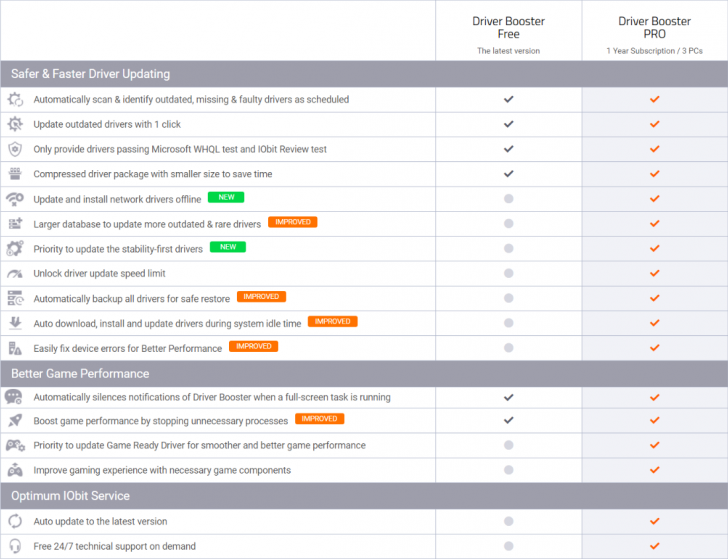This screenshot has height=559, width=728.
Task: Click the WHQL shield icon
Action: 15,149
